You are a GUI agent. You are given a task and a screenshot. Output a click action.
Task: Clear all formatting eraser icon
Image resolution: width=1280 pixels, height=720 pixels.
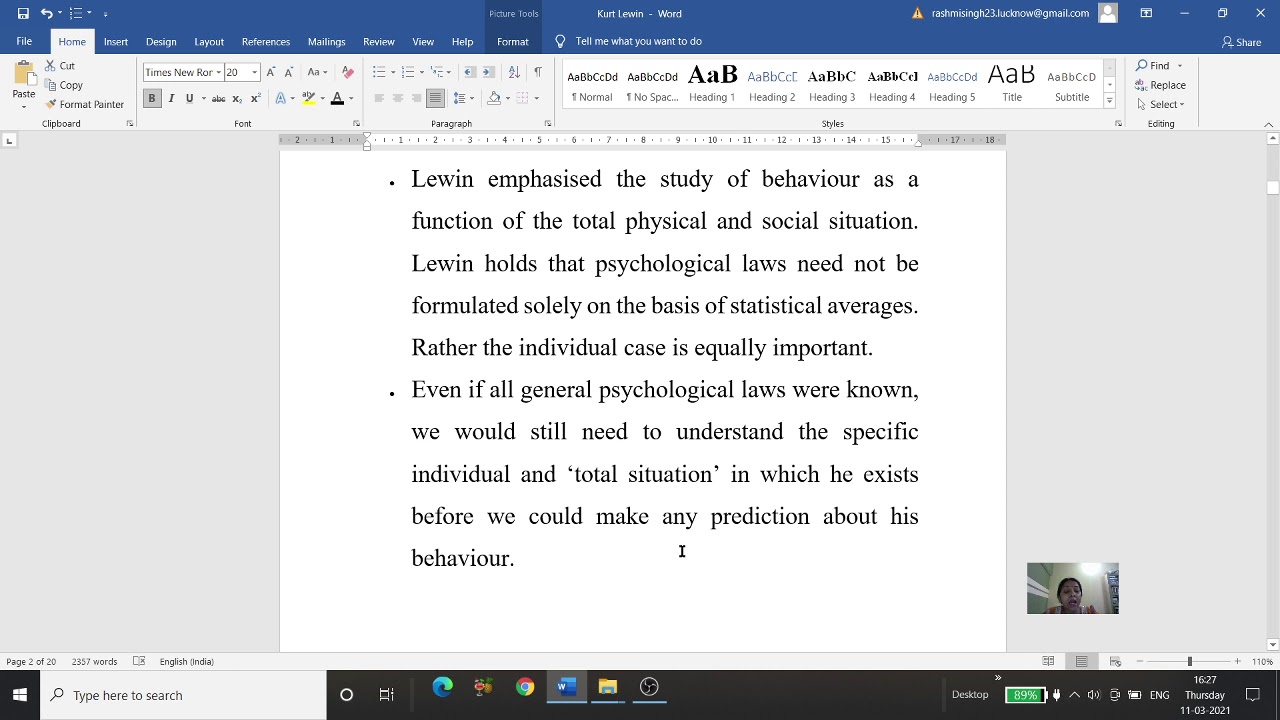347,72
